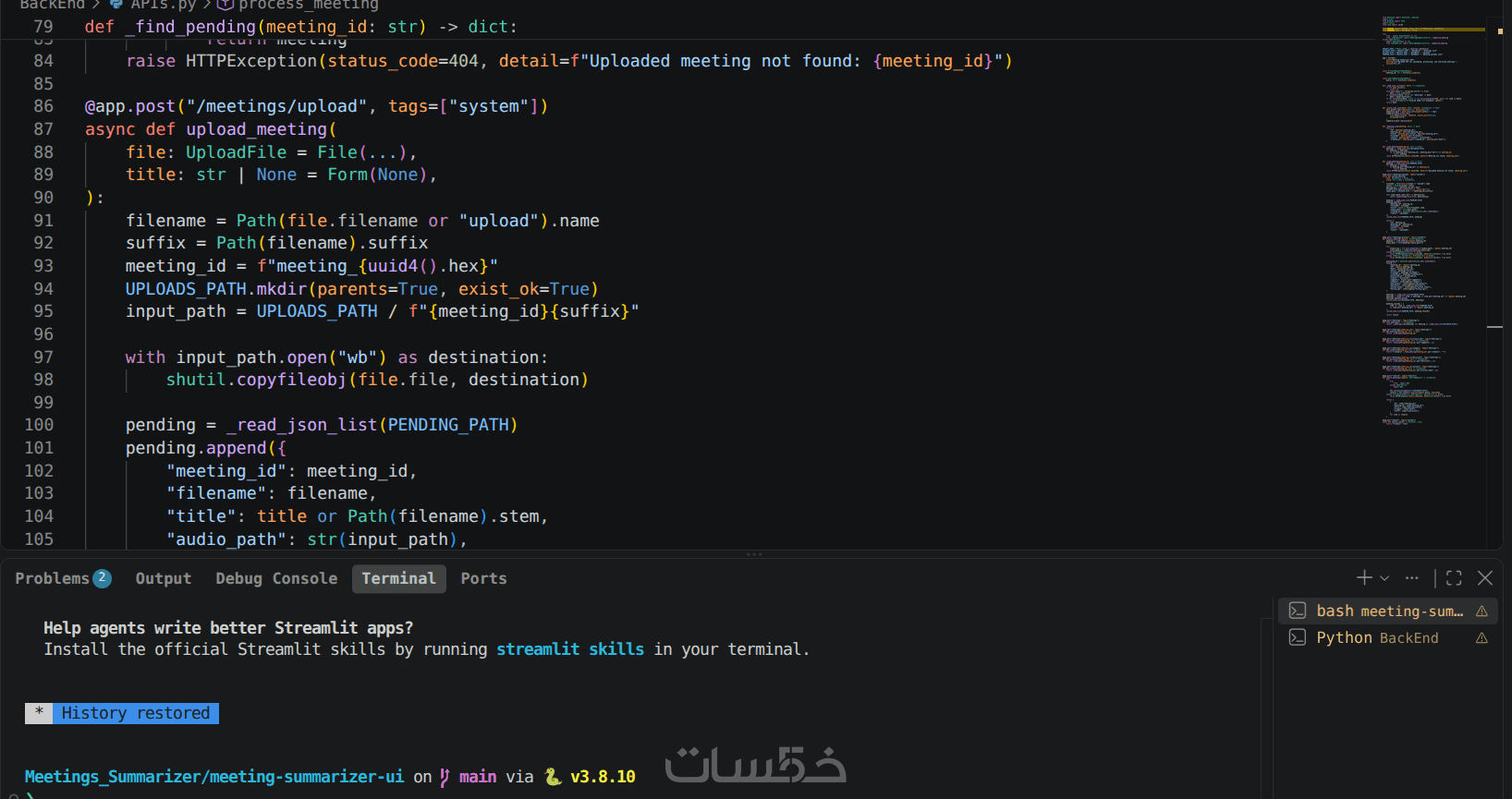Viewport: 1512px width, 799px height.
Task: Create a new terminal with plus icon
Action: coord(1364,577)
